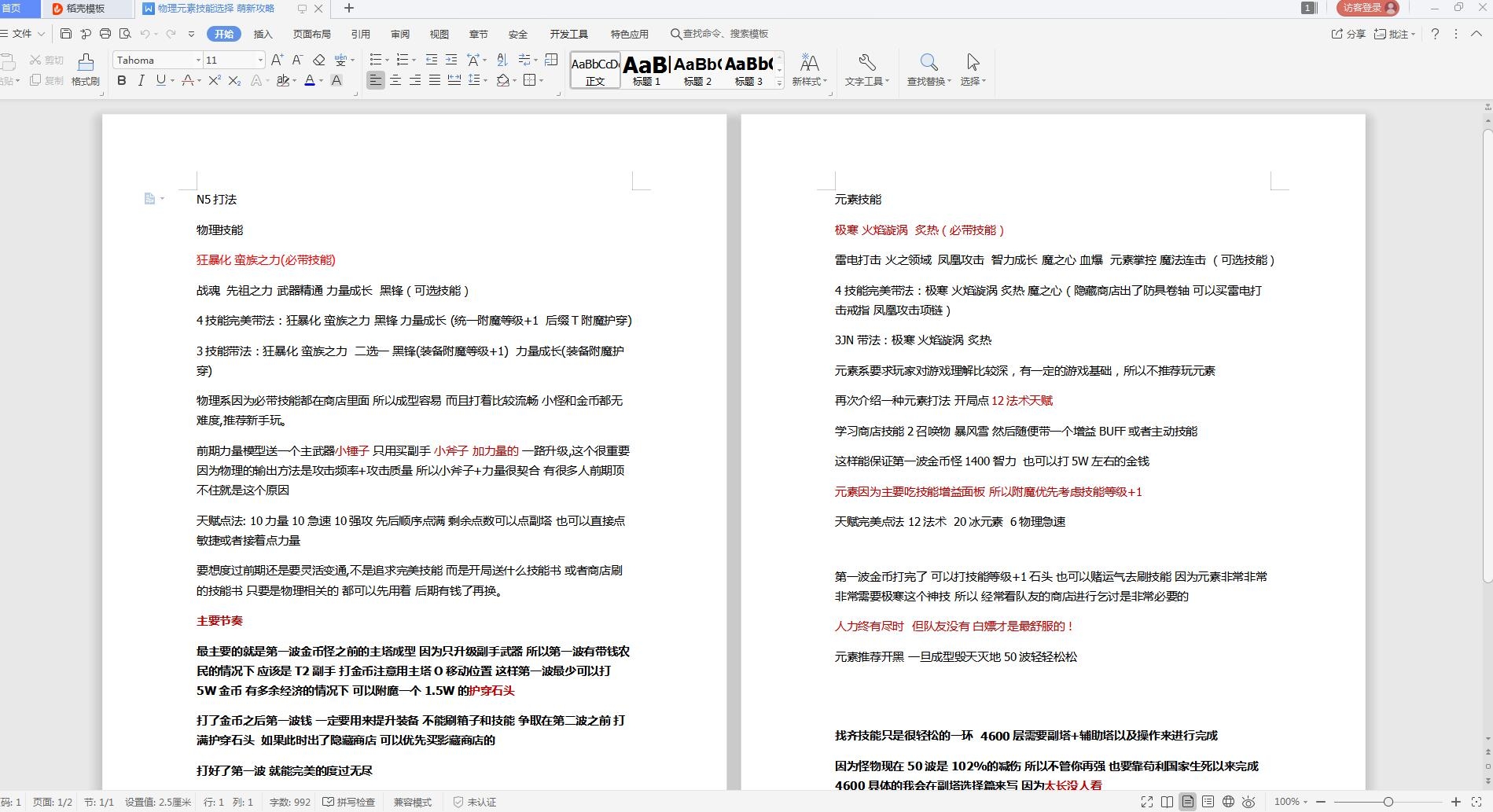The height and width of the screenshot is (812, 1493).
Task: Apply the 标题 1 heading style
Action: pyautogui.click(x=646, y=70)
